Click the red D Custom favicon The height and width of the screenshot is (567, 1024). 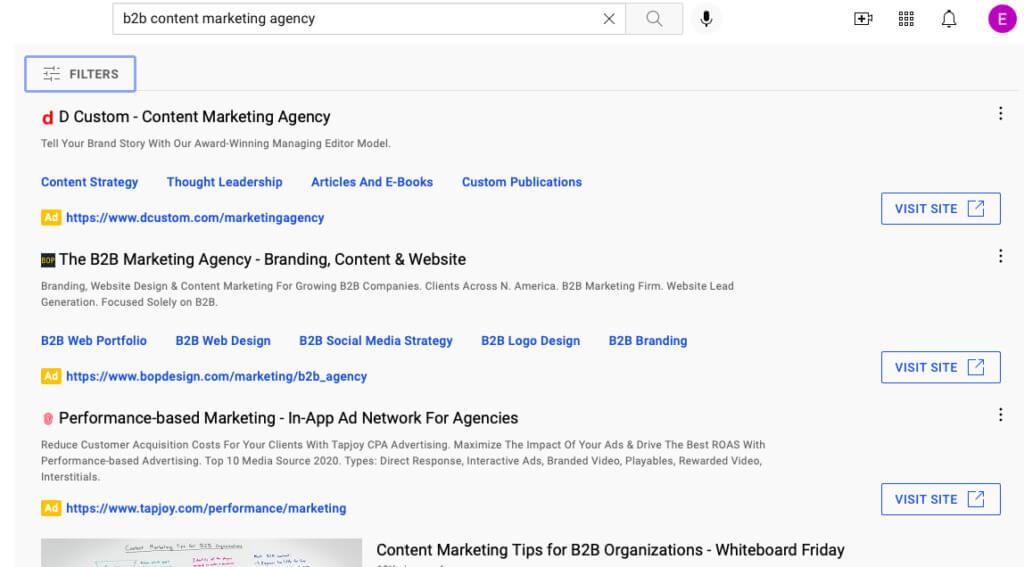pyautogui.click(x=48, y=118)
